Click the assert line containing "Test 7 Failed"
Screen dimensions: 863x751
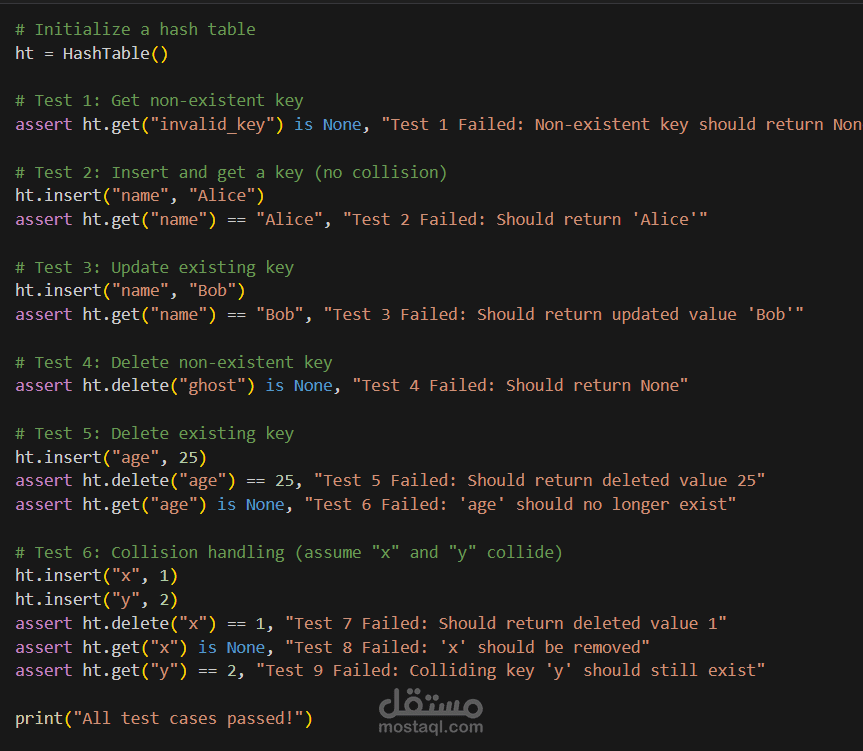371,623
